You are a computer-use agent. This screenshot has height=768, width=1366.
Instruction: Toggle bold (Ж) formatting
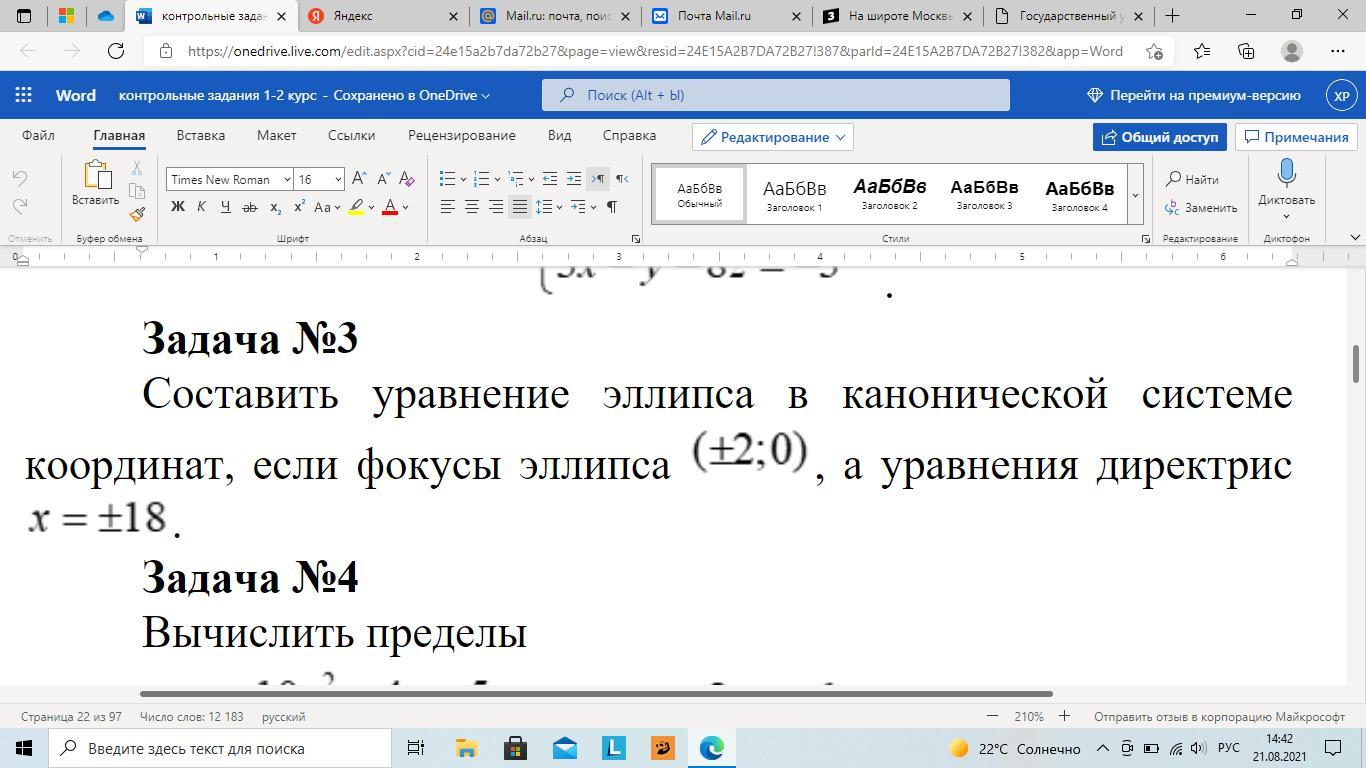pyautogui.click(x=178, y=207)
